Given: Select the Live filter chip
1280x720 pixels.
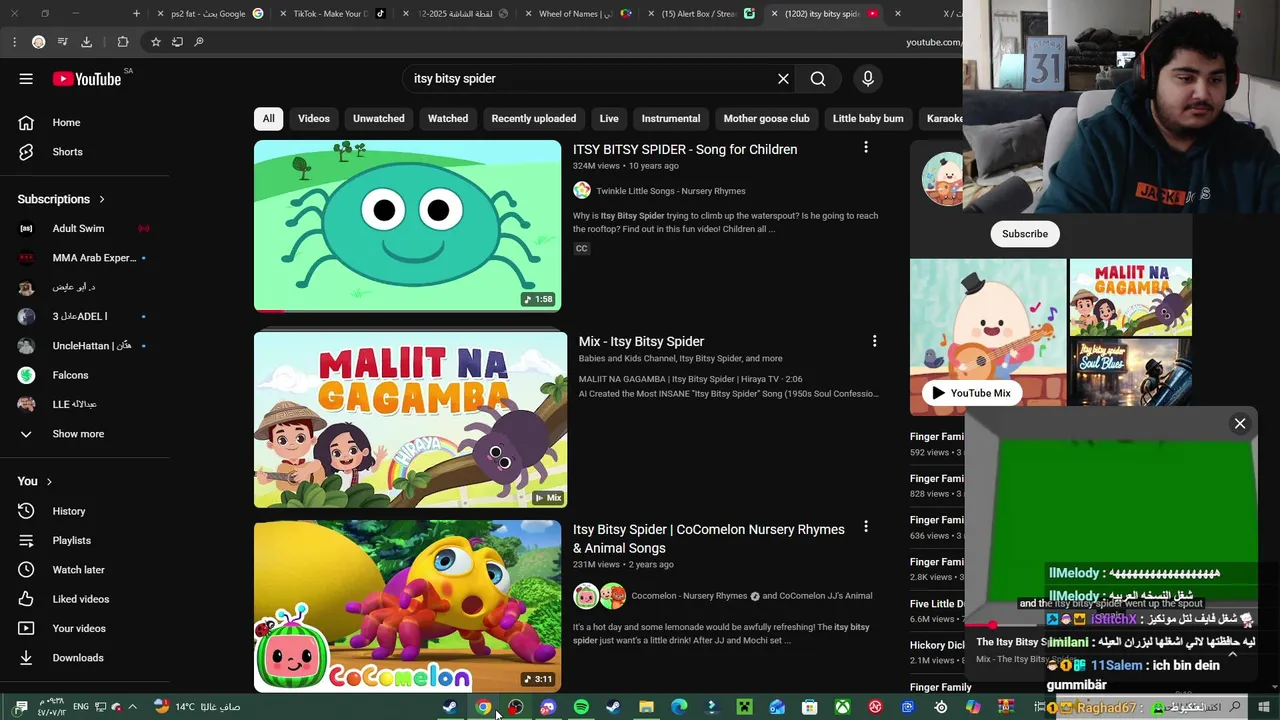Looking at the screenshot, I should [609, 118].
